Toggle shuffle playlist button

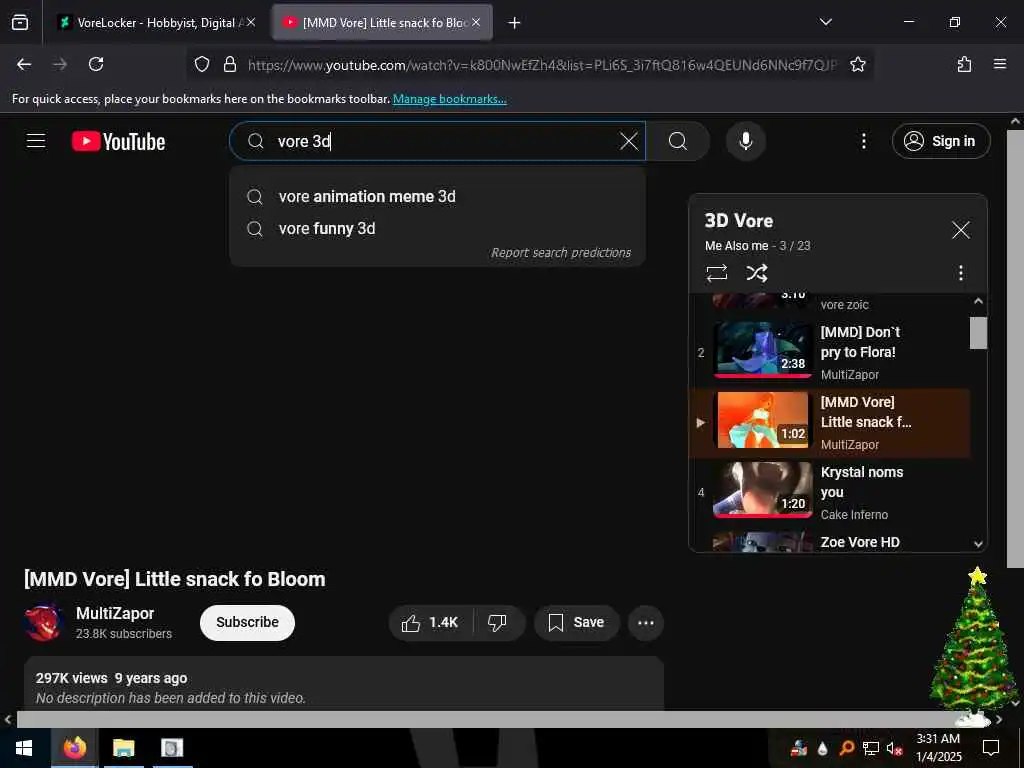tap(756, 273)
